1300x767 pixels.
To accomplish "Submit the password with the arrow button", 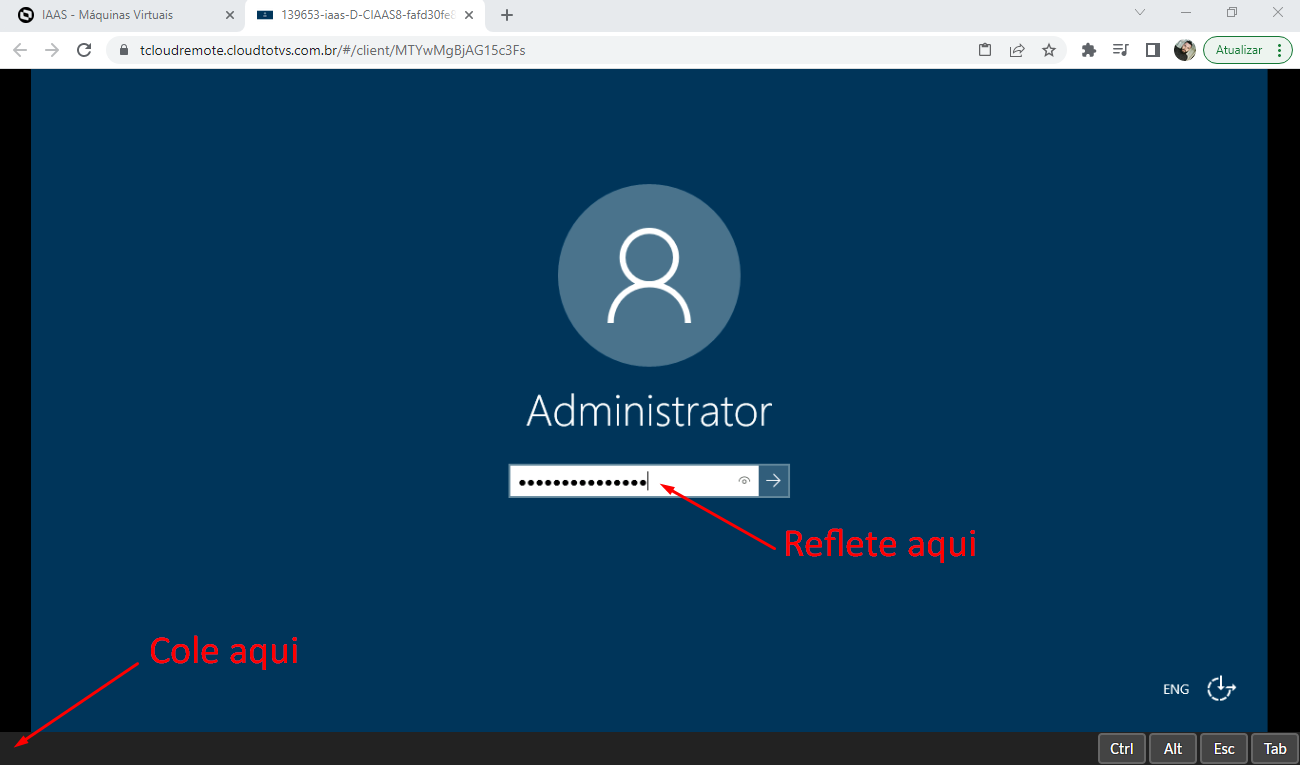I will point(774,481).
